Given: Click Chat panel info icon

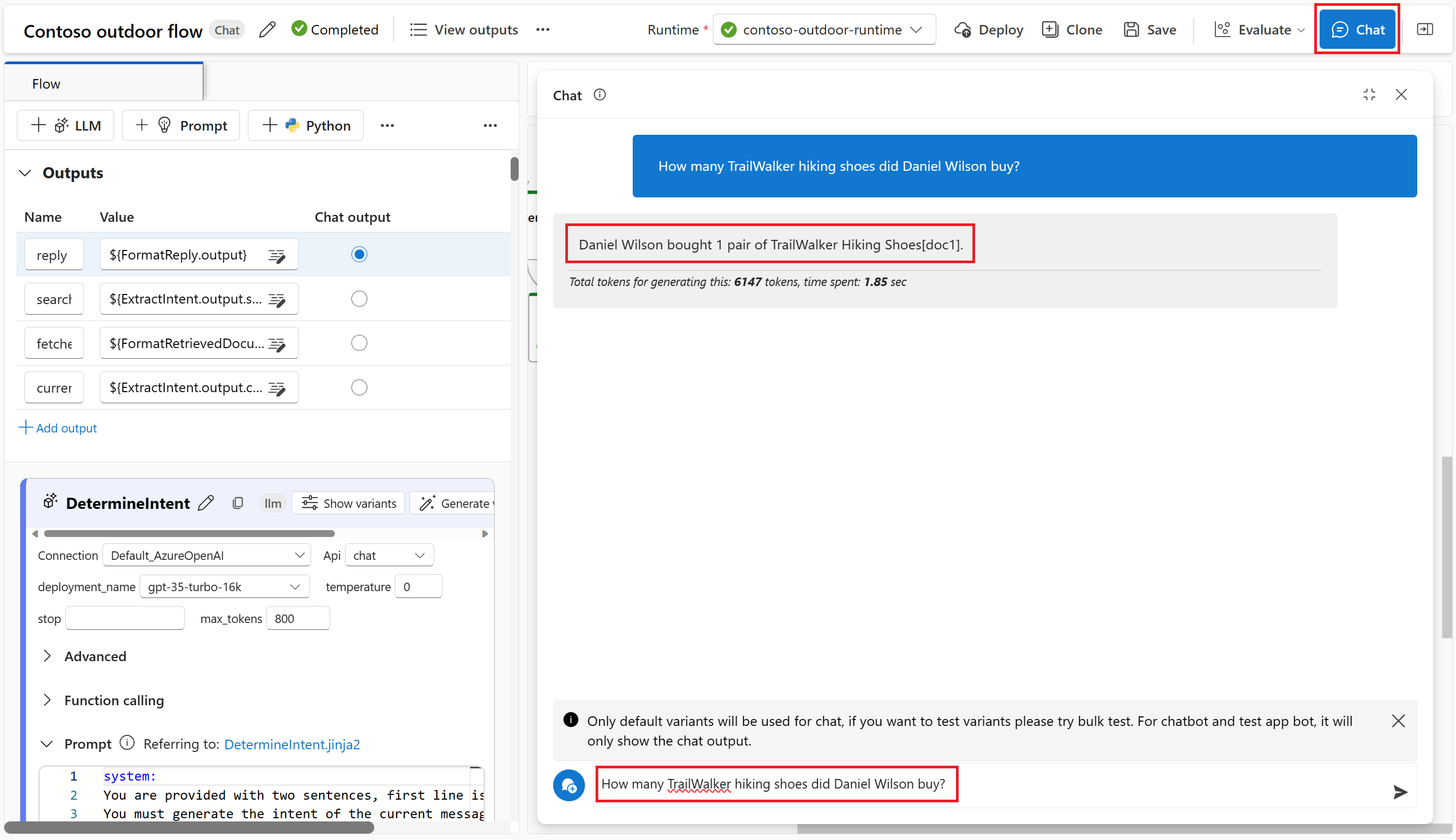Looking at the screenshot, I should [x=600, y=94].
